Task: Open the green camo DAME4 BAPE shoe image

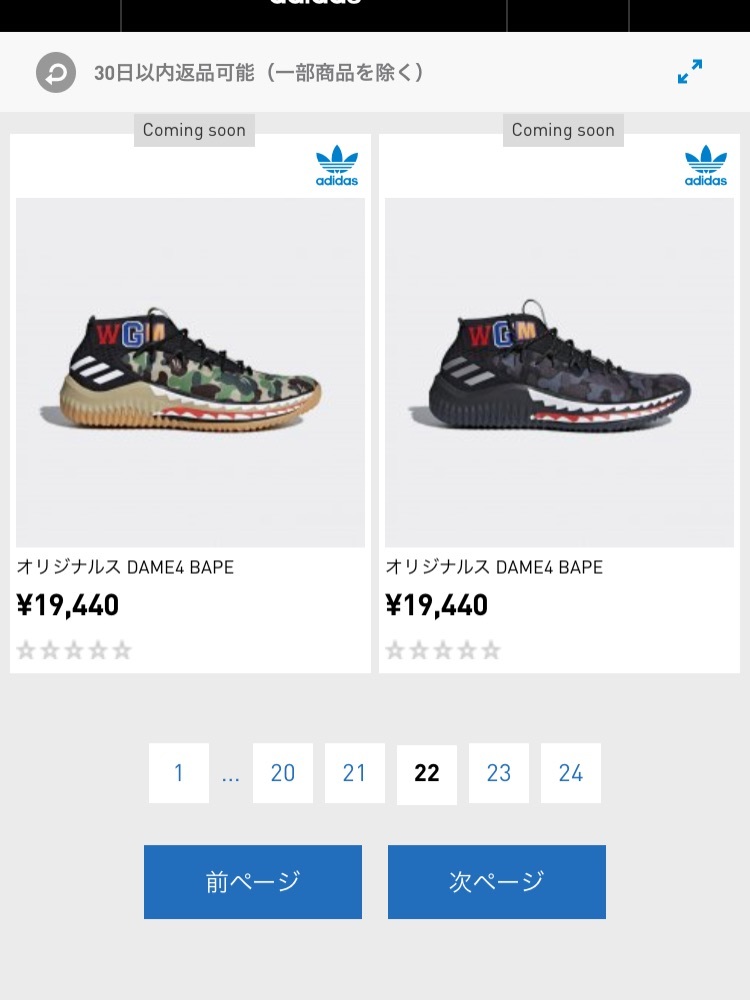Action: [x=191, y=372]
